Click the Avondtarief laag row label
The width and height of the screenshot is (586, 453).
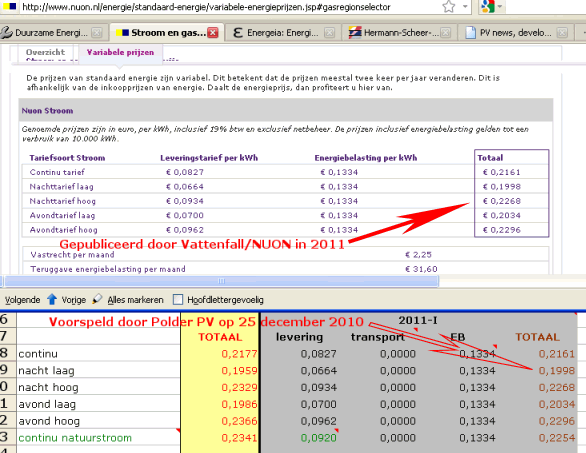[62, 216]
